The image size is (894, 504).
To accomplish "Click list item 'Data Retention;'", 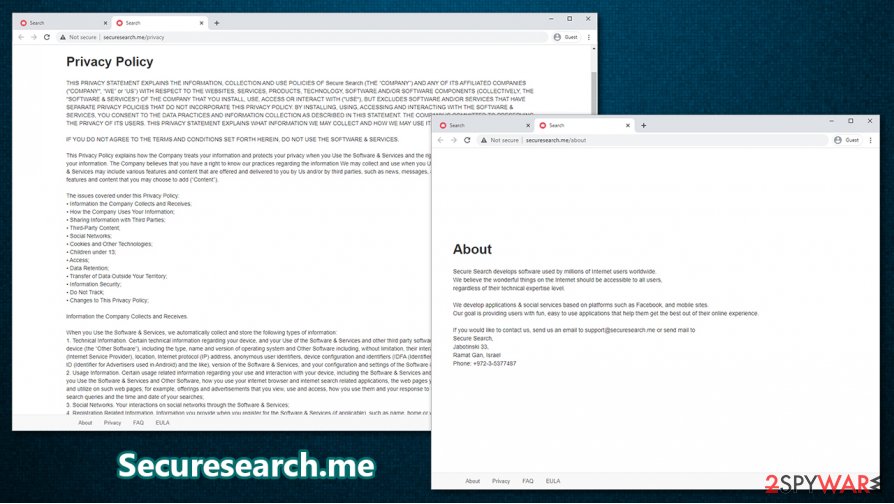I will pos(88,268).
